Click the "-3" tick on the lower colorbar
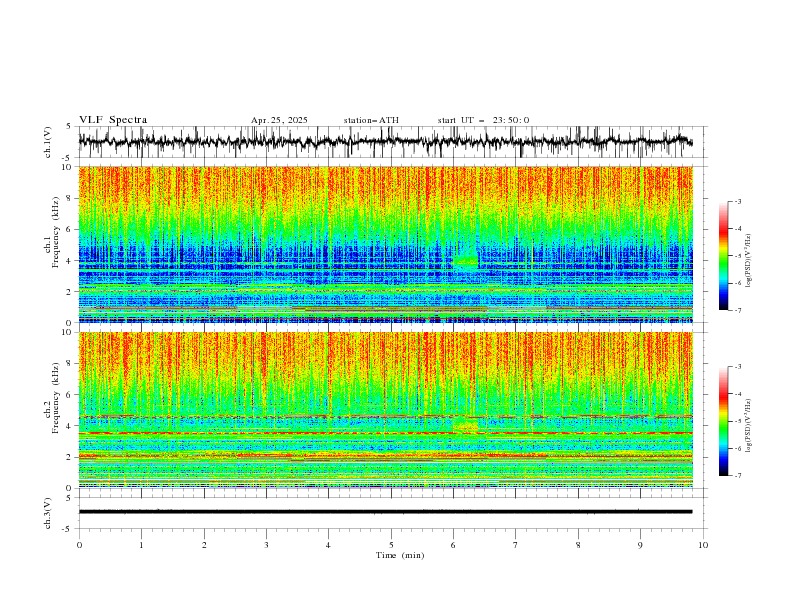Screen dimensions: 792x612 (738, 367)
